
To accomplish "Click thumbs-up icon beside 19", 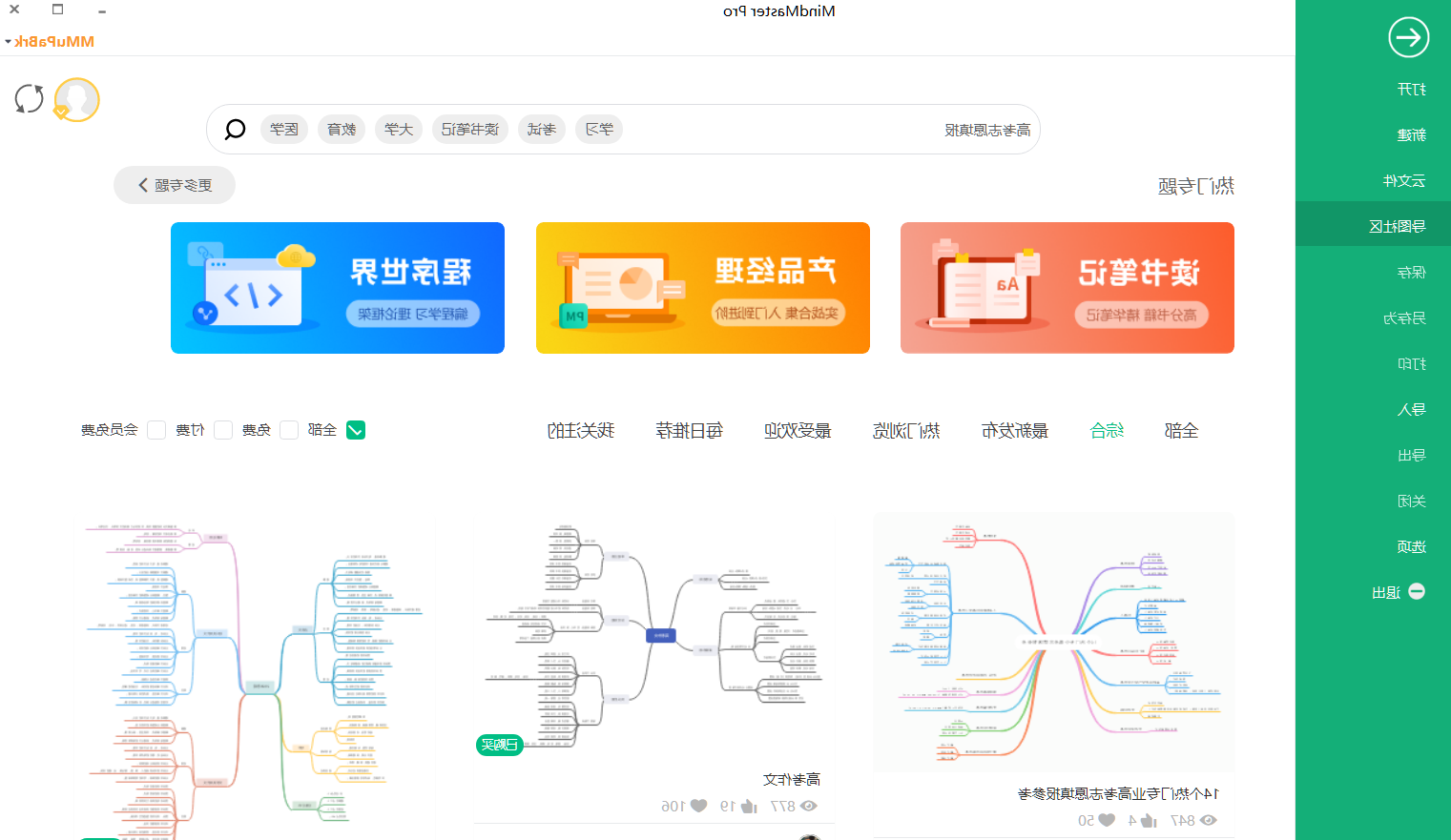I will tap(749, 806).
